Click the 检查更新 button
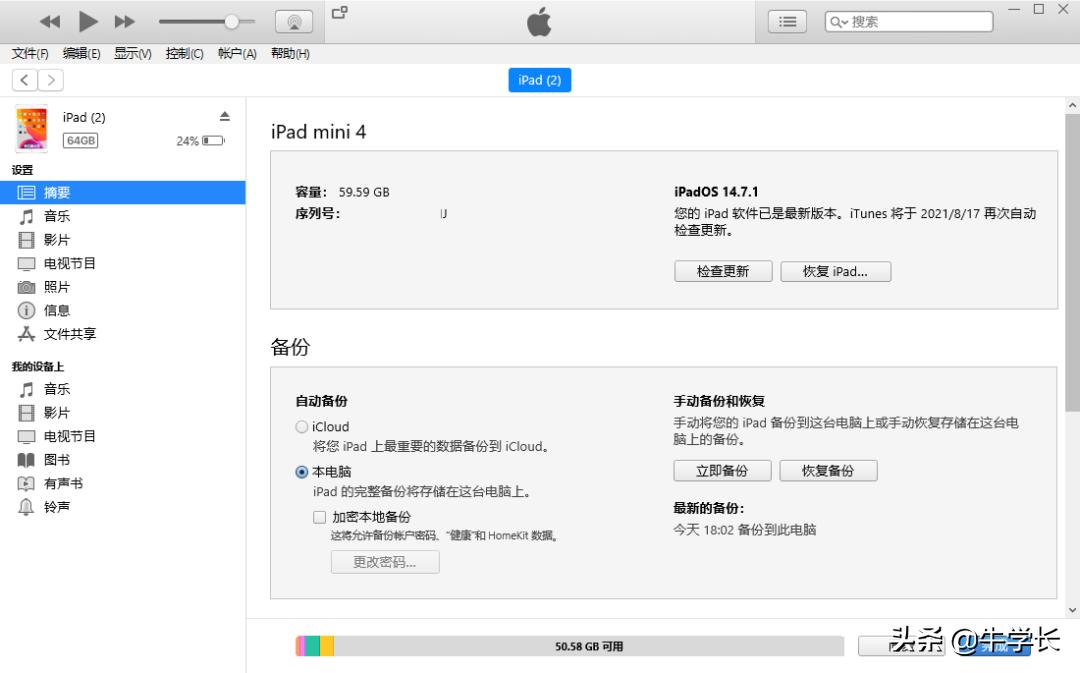 pyautogui.click(x=722, y=270)
